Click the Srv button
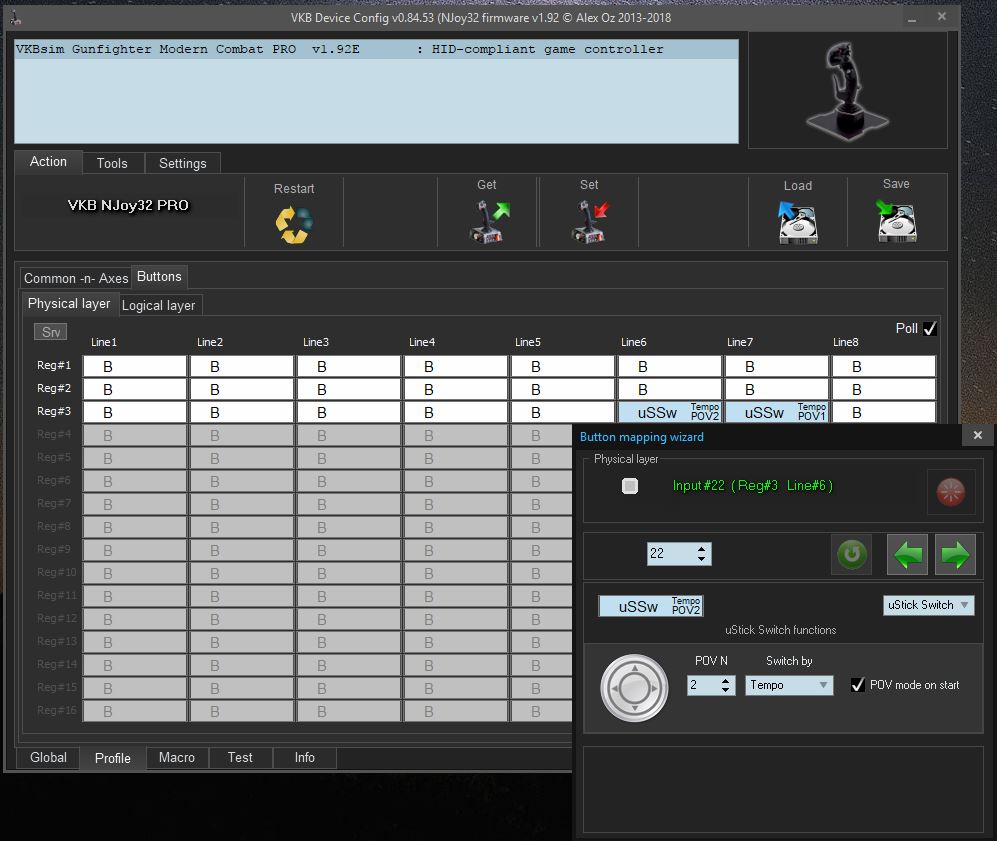Viewport: 997px width, 841px height. click(x=51, y=332)
